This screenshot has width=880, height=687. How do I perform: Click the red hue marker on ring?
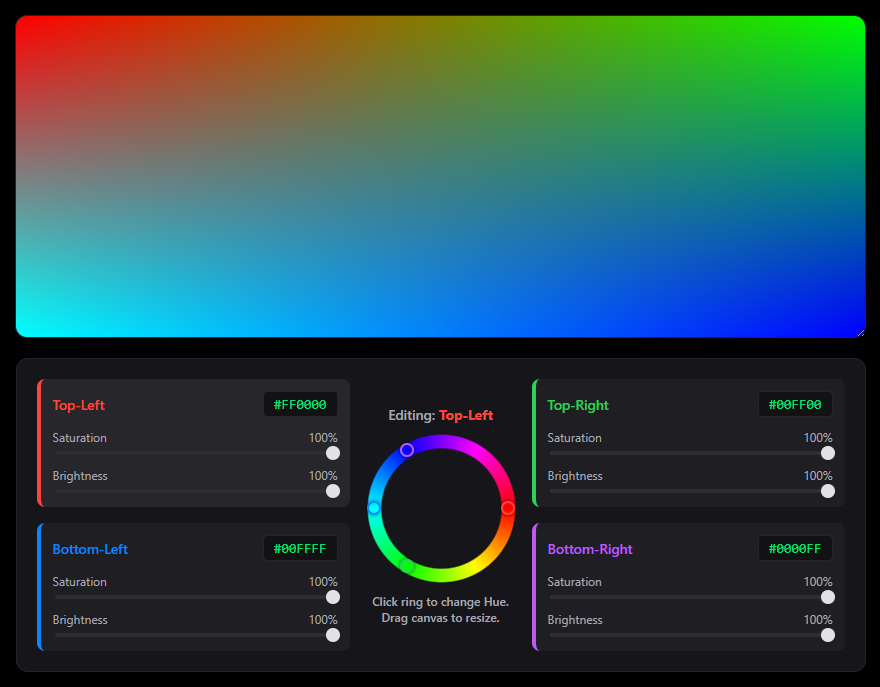507,508
